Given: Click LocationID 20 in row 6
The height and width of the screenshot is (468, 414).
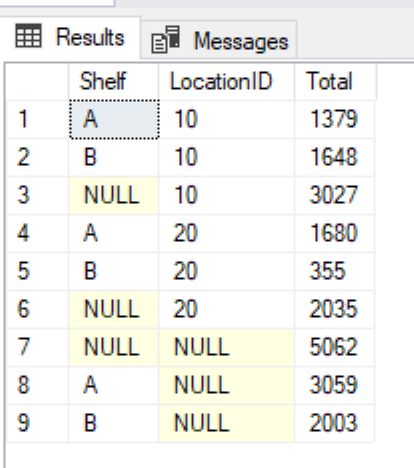Looking at the screenshot, I should coord(227,309).
